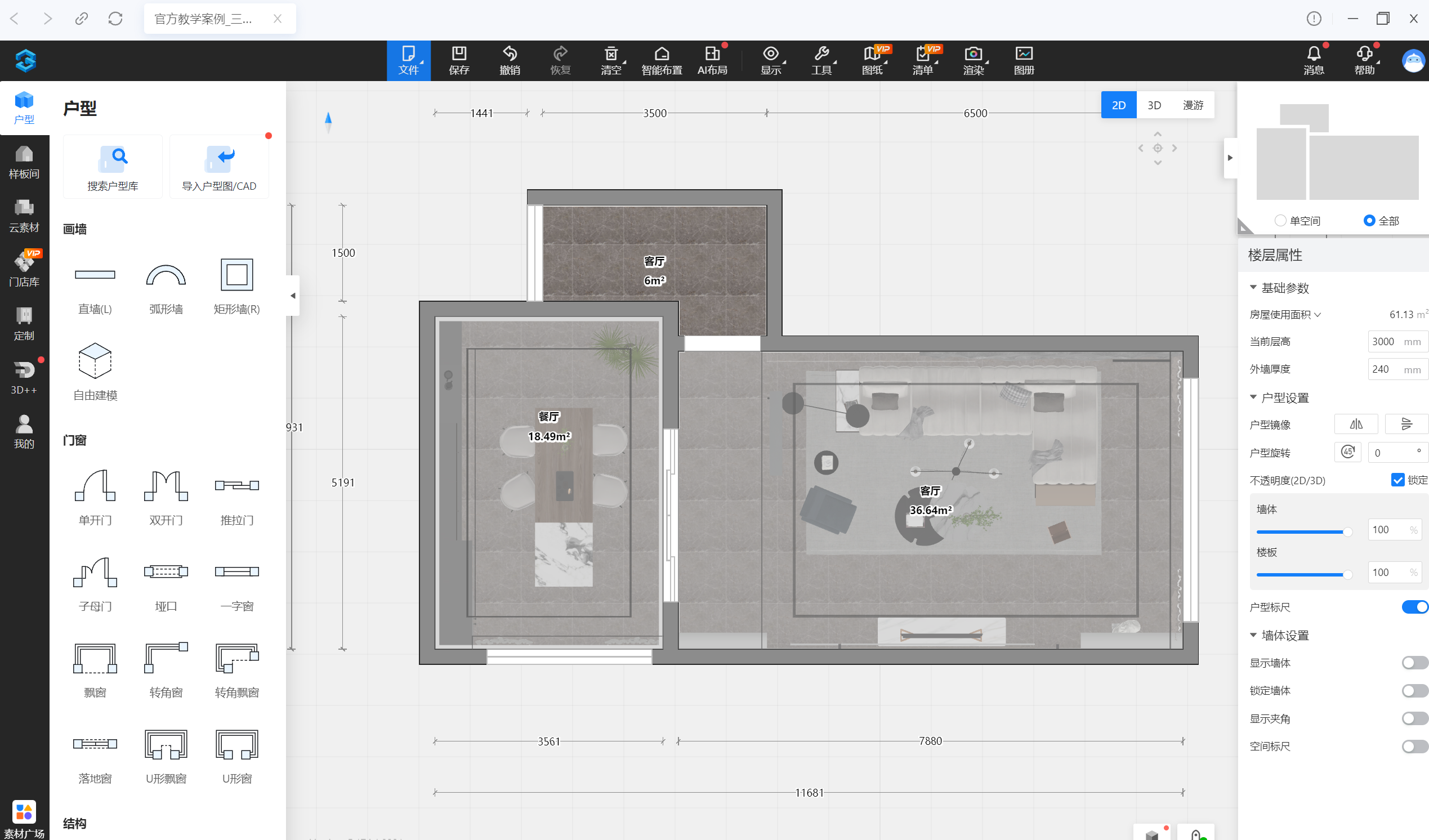Collapse the 基础参数 section

1253,288
